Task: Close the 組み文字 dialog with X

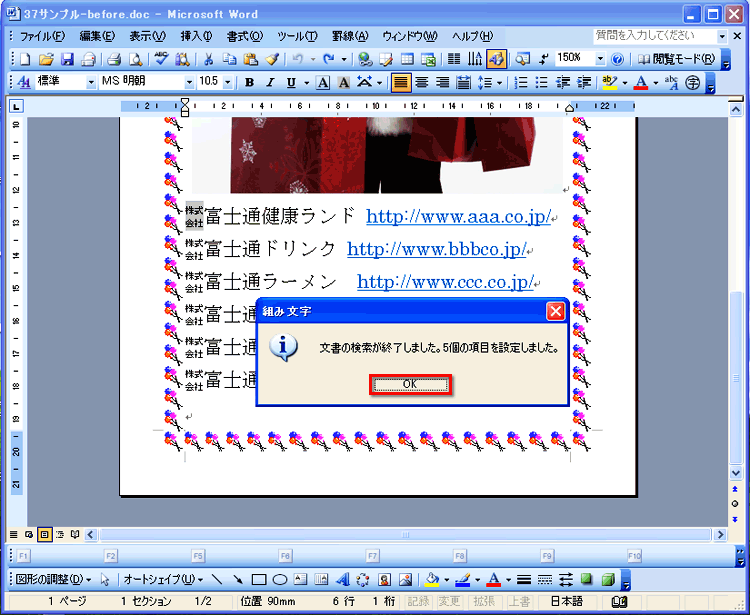Action: pyautogui.click(x=555, y=312)
